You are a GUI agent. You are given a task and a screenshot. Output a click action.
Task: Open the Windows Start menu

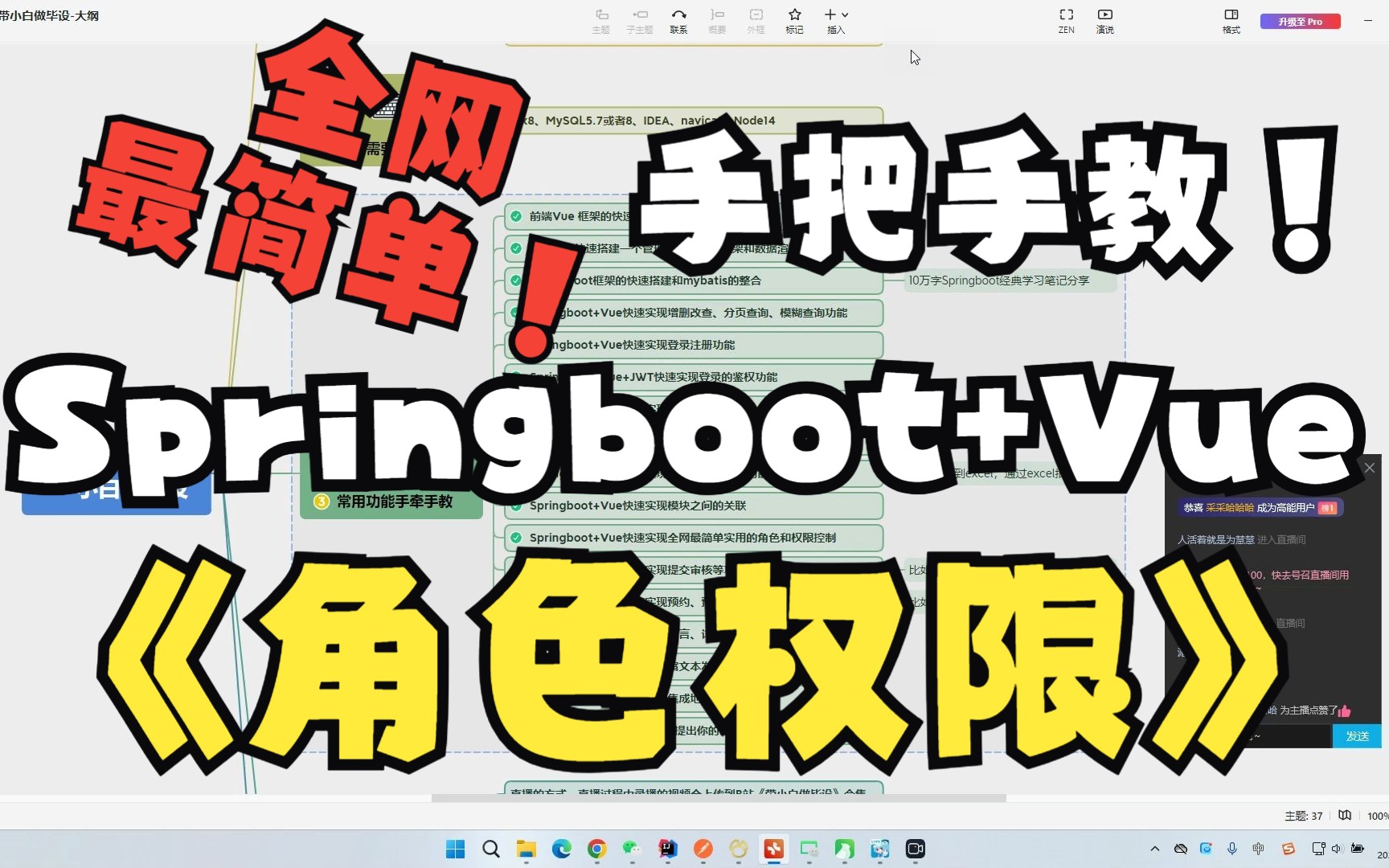[455, 849]
